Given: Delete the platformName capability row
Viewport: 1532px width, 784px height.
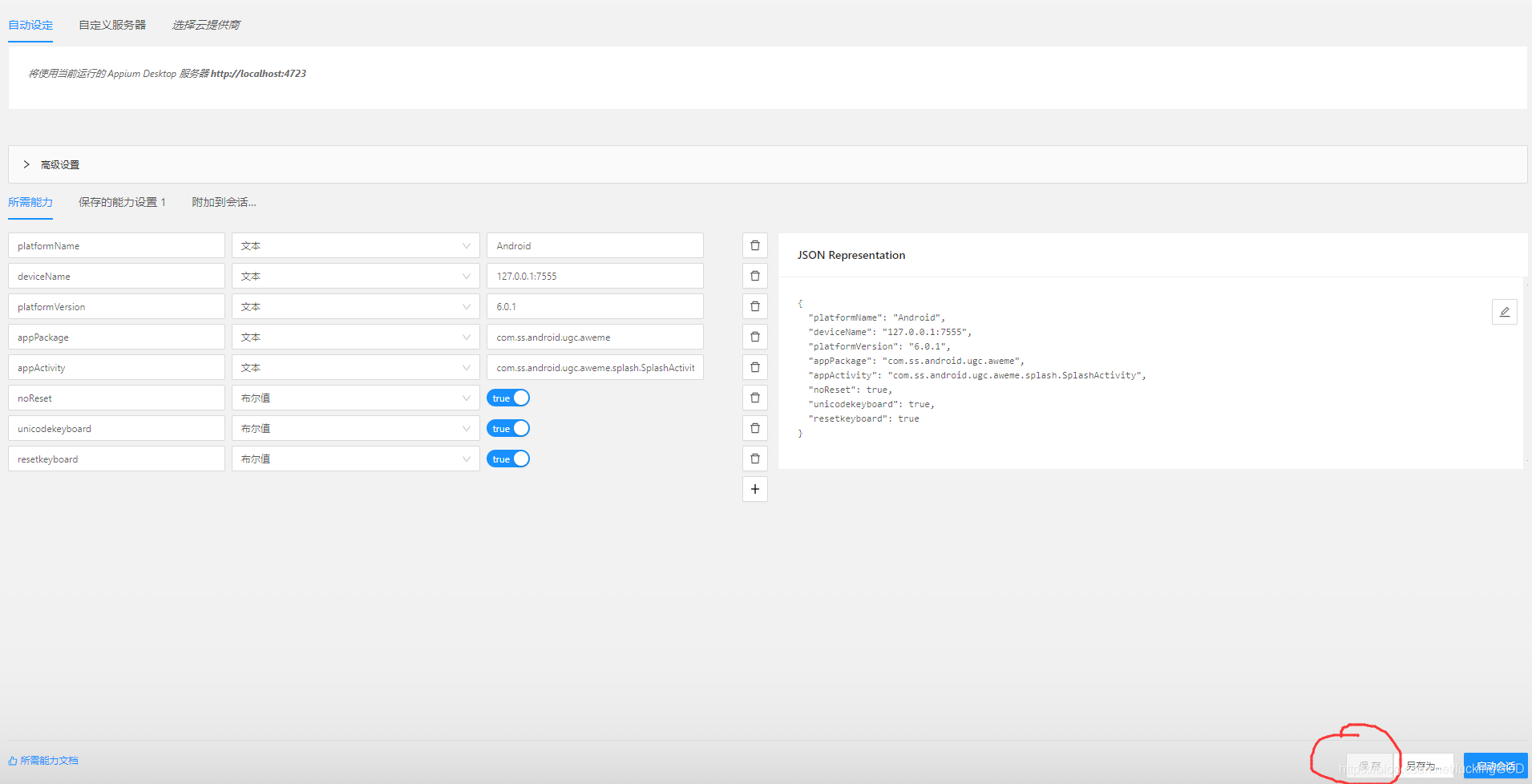Looking at the screenshot, I should click(x=755, y=245).
